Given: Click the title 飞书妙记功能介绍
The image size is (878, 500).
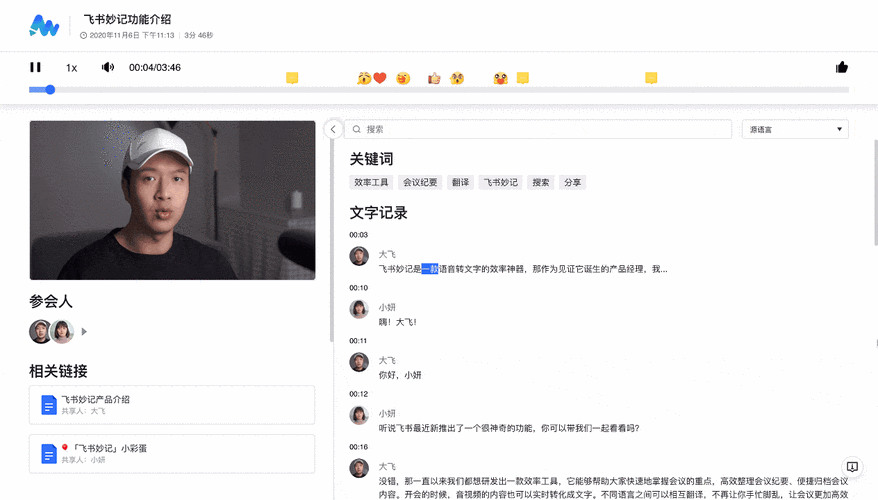Looking at the screenshot, I should click(128, 19).
